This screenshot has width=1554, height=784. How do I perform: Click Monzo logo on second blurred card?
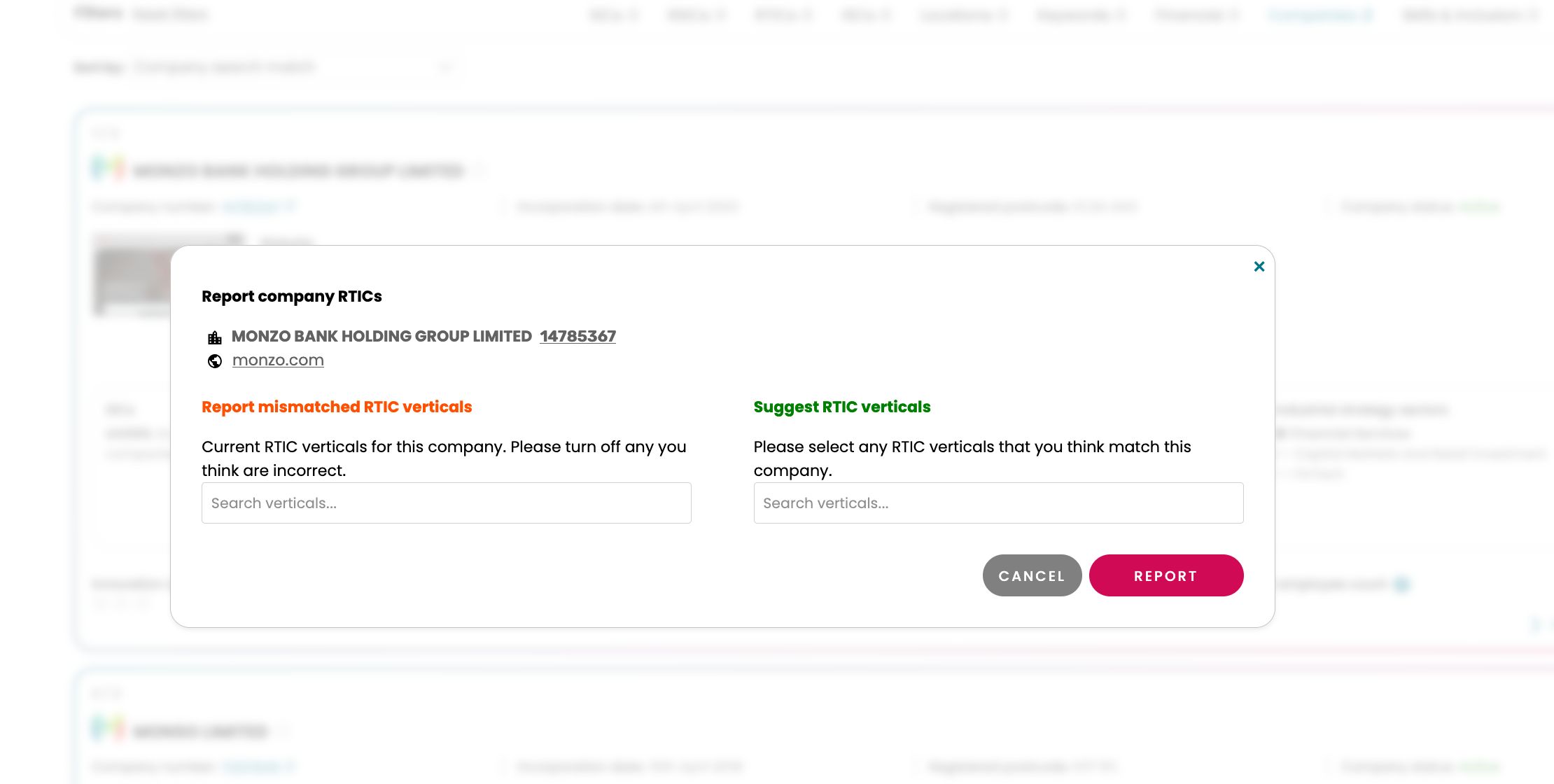point(108,729)
